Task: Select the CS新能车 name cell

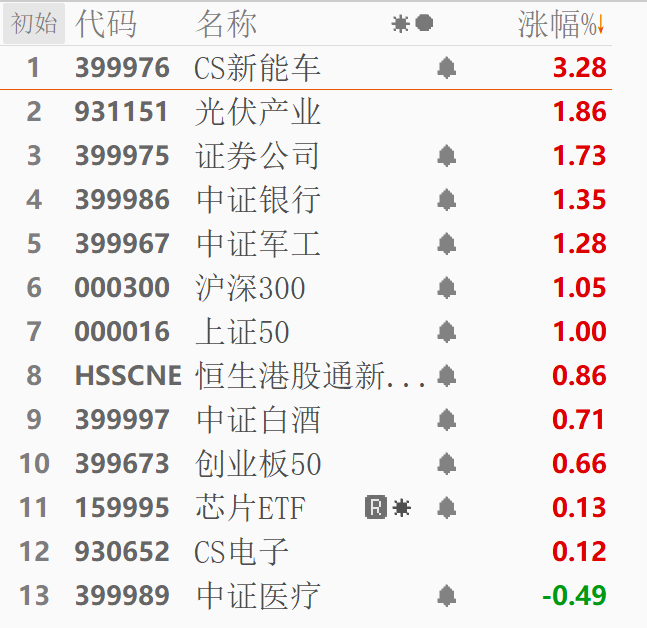Action: (257, 68)
